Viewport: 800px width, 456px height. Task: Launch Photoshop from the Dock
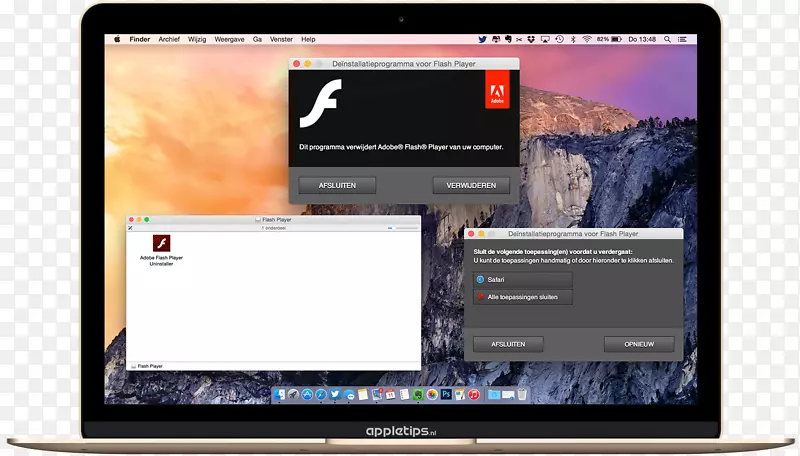[446, 394]
